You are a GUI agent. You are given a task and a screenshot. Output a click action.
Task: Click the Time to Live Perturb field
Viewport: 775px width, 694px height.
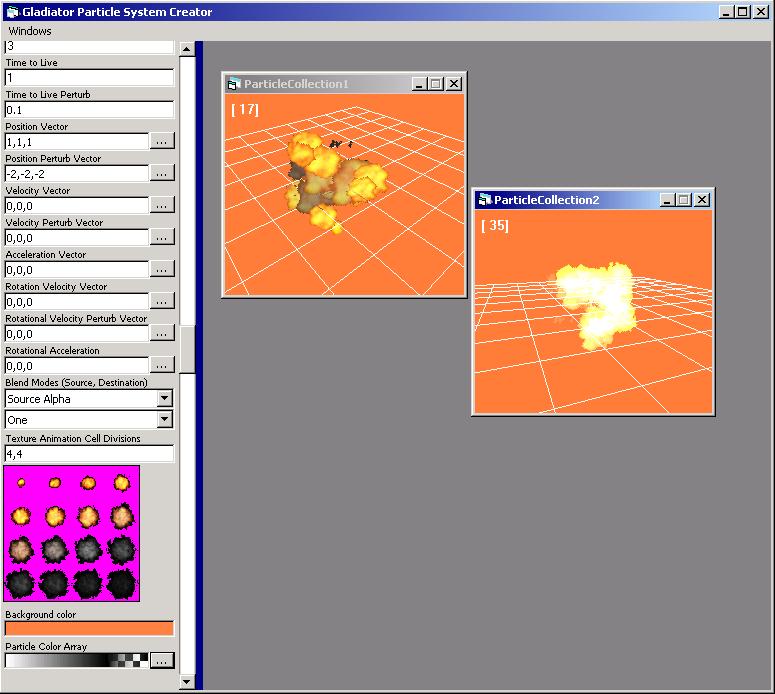pos(89,110)
